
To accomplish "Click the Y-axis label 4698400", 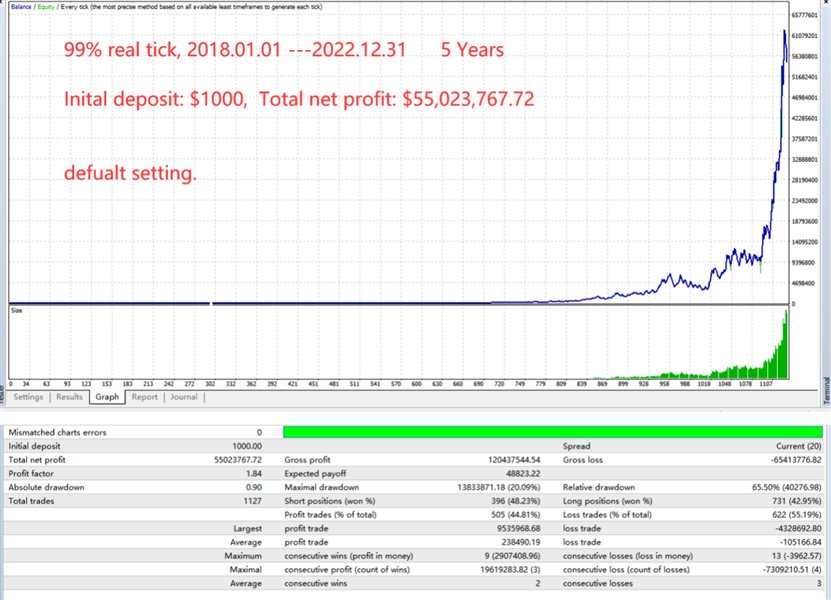I will tap(803, 284).
